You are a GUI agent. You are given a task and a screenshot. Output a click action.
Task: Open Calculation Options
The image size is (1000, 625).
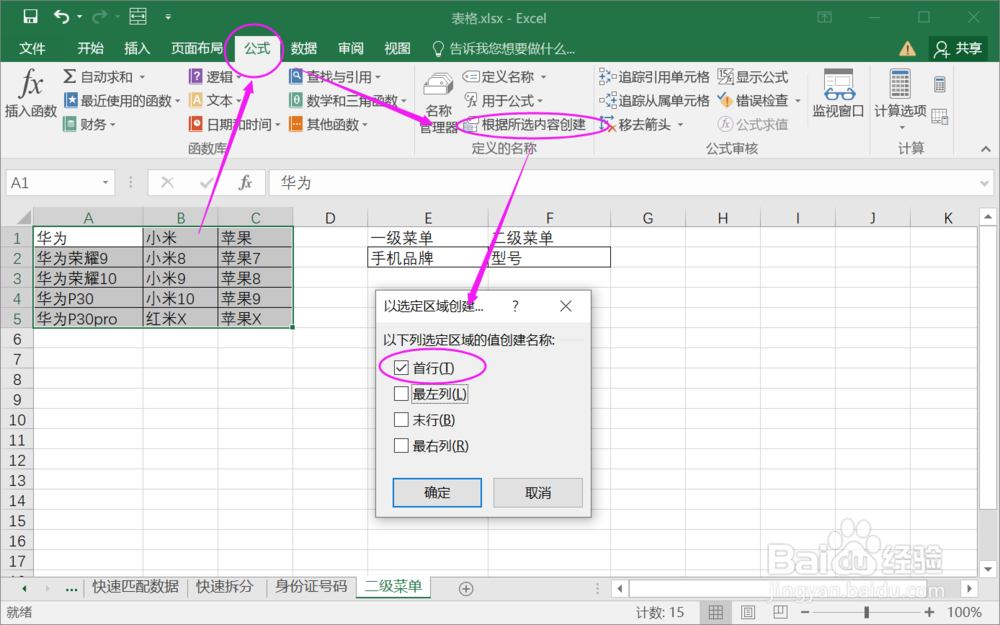coord(901,99)
